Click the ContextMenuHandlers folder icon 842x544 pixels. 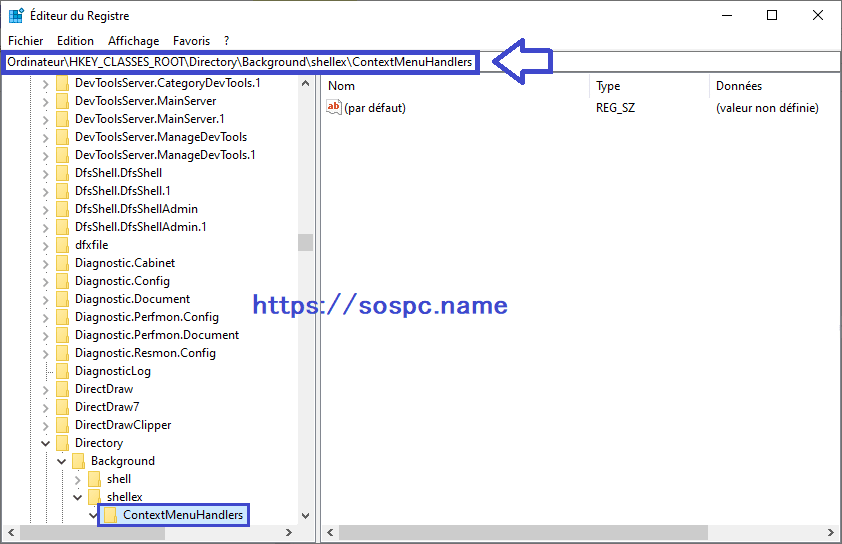[x=110, y=515]
